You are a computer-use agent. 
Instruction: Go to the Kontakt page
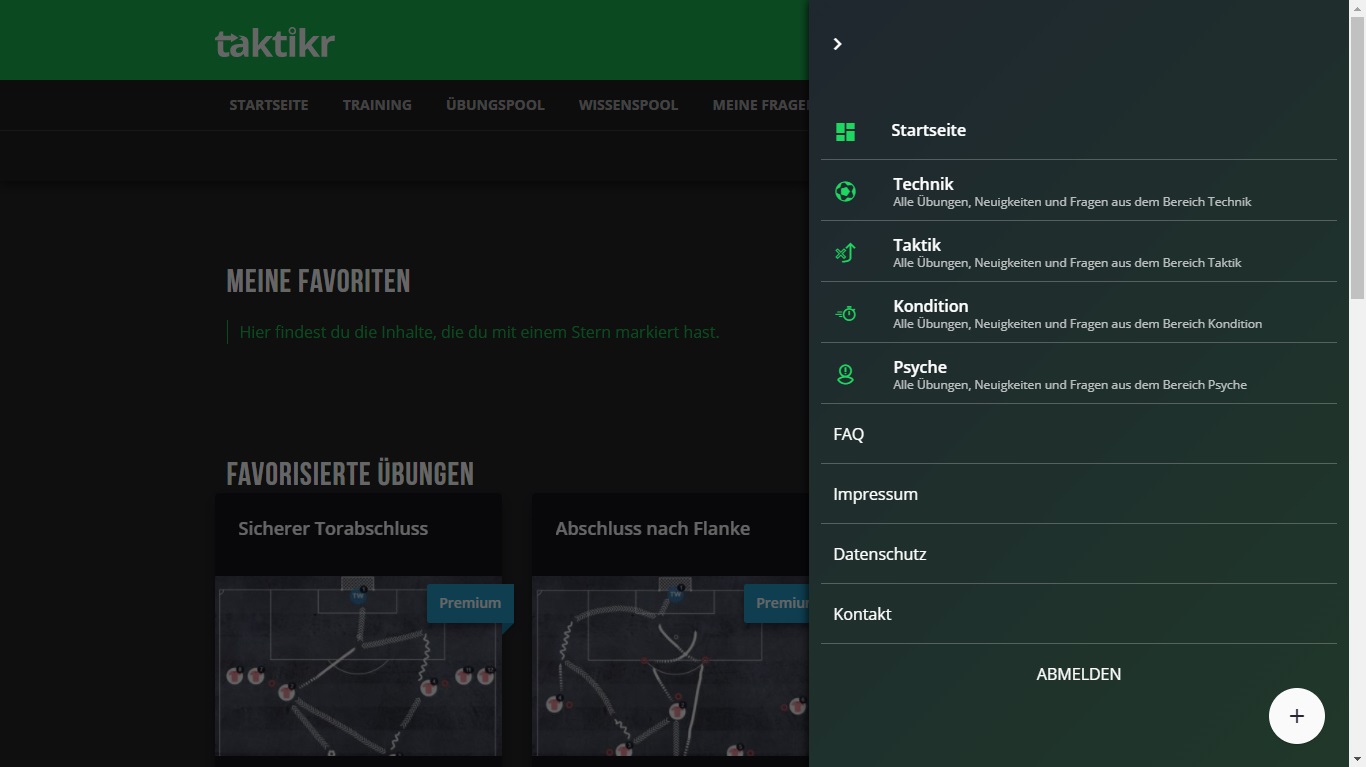[862, 614]
